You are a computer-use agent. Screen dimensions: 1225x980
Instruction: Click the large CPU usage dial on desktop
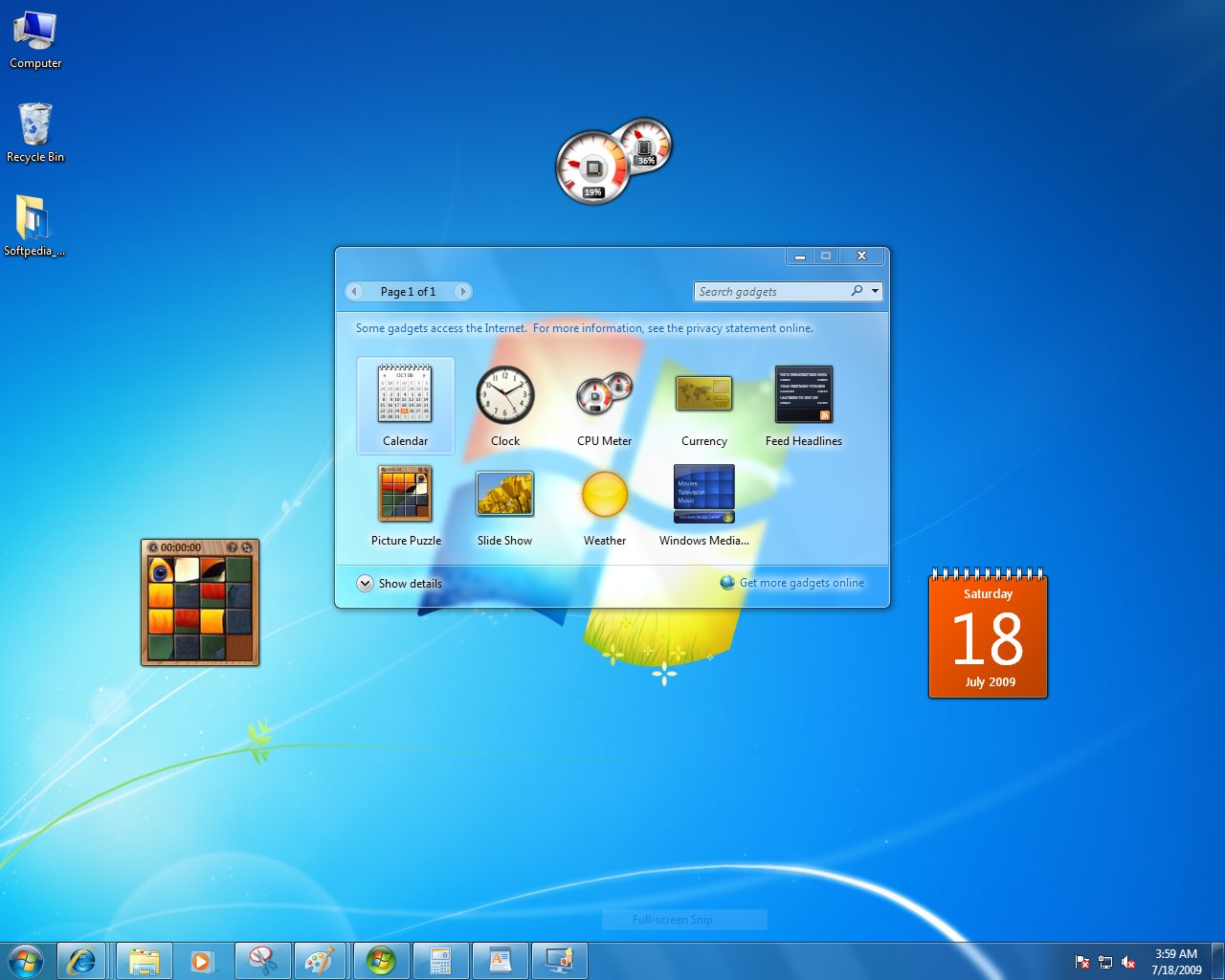593,168
